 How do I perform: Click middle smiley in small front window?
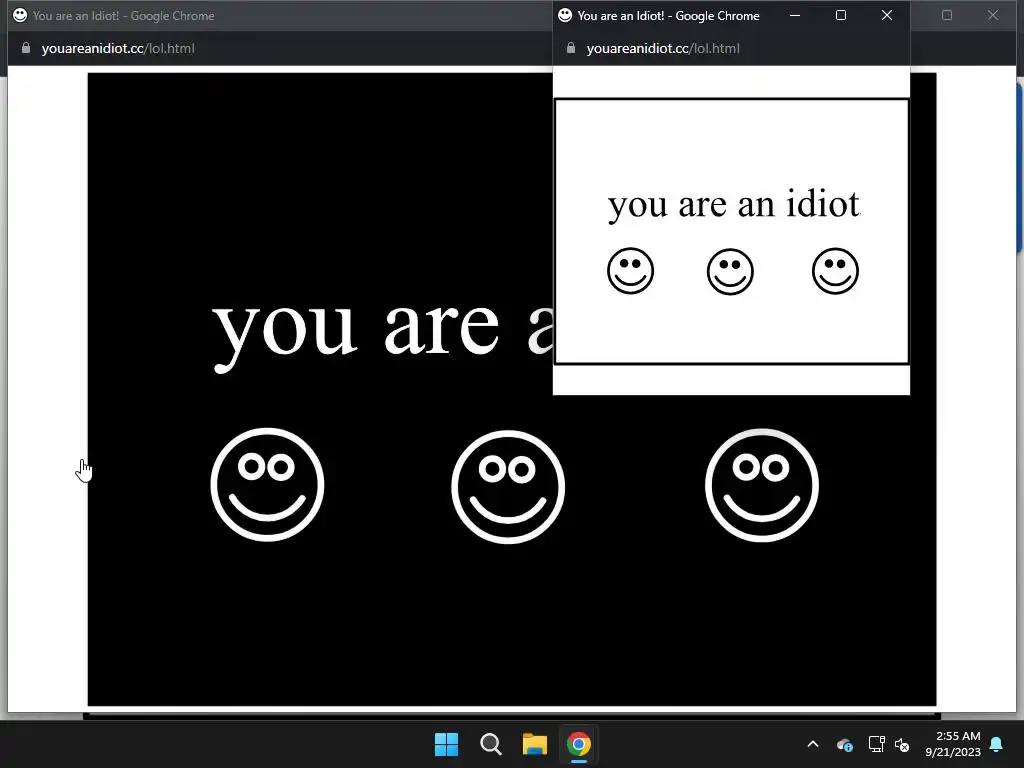pos(730,272)
